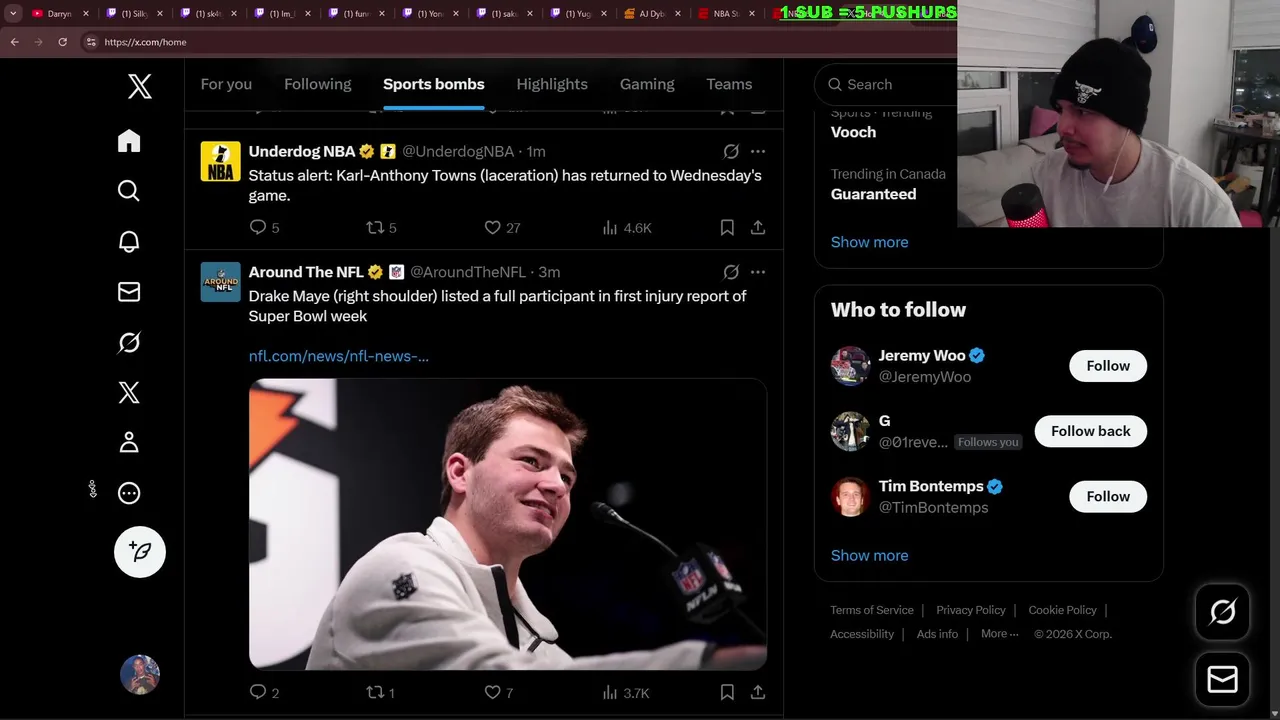Viewport: 1280px width, 720px height.
Task: Reload the page in browser
Action: 62,42
